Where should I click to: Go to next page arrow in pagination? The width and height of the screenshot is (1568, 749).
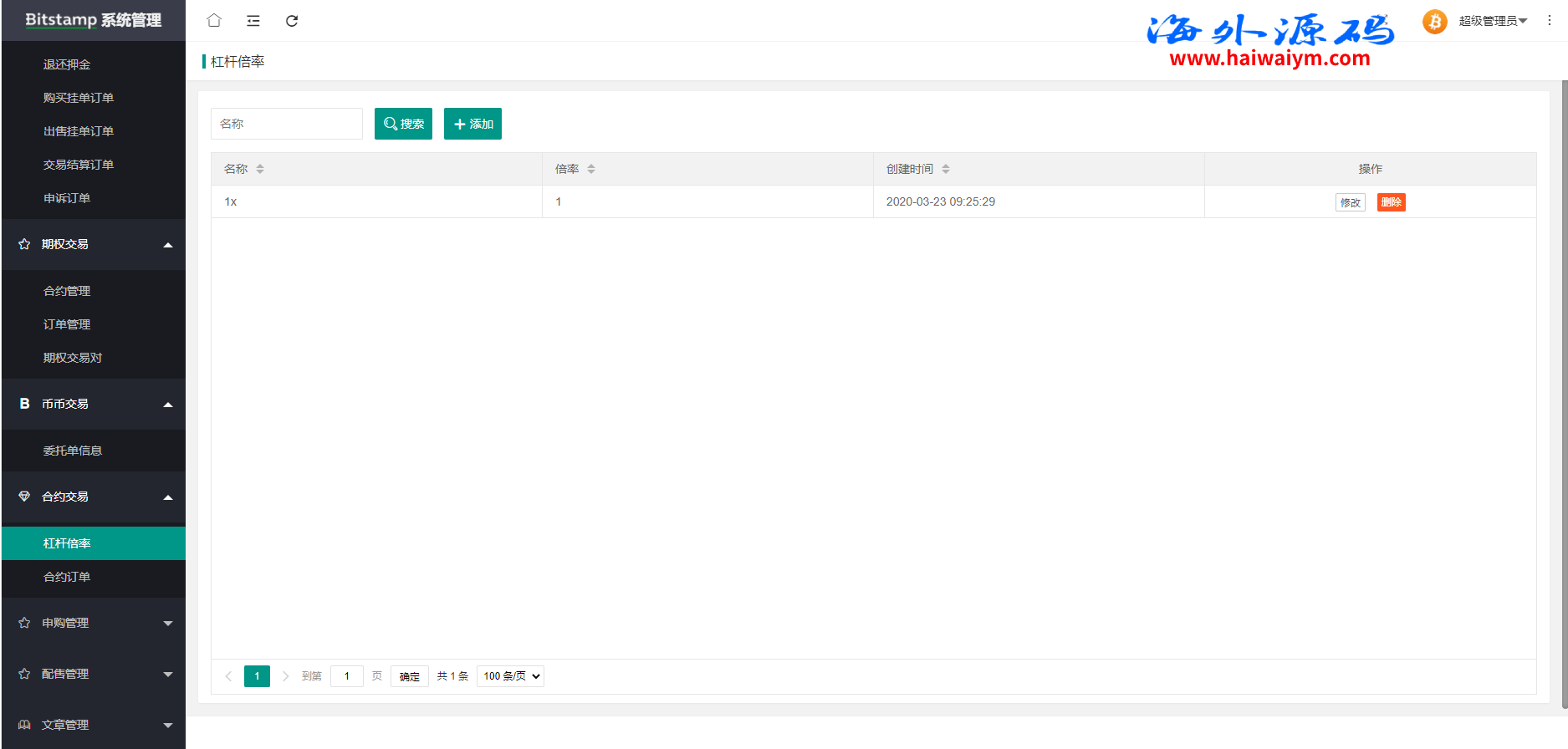click(x=285, y=676)
